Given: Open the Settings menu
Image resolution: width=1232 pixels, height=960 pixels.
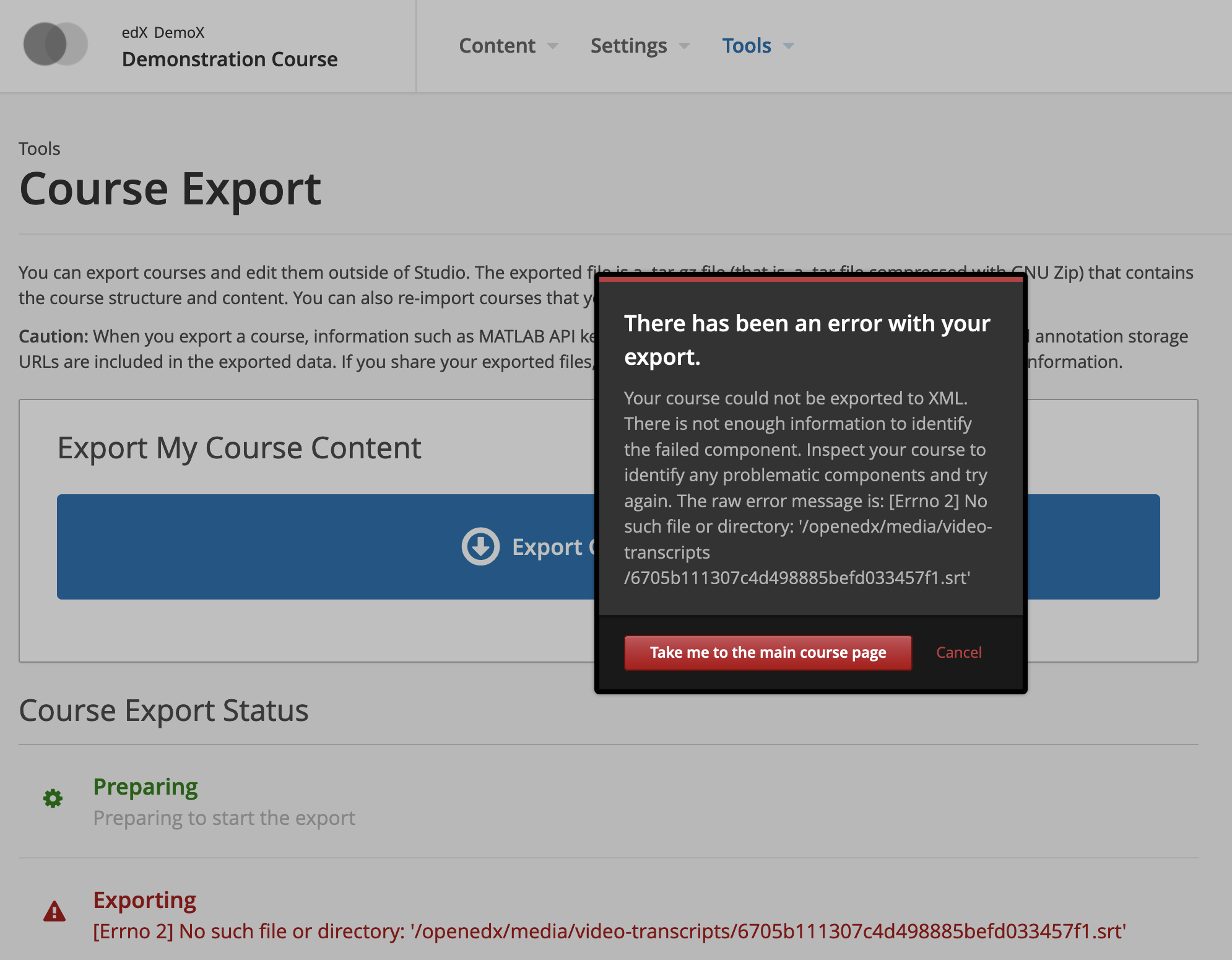Looking at the screenshot, I should (628, 46).
